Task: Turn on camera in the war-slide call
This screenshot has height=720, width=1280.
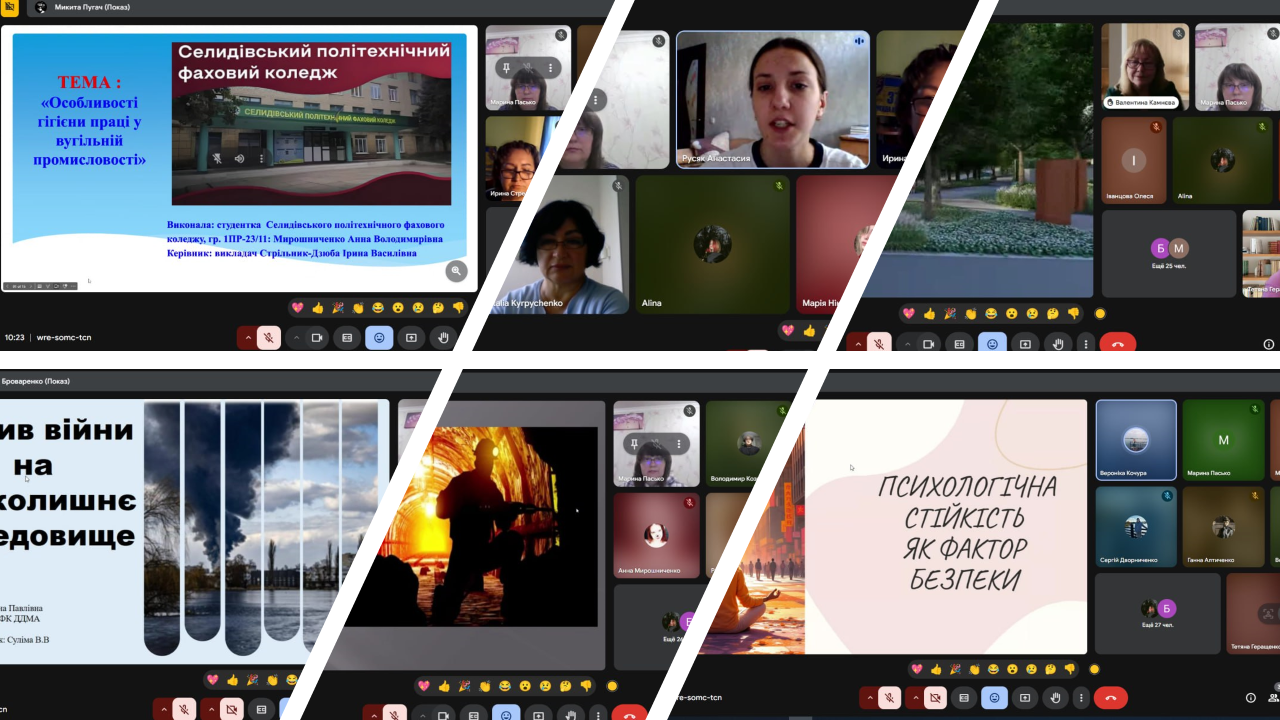Action: coord(232,709)
